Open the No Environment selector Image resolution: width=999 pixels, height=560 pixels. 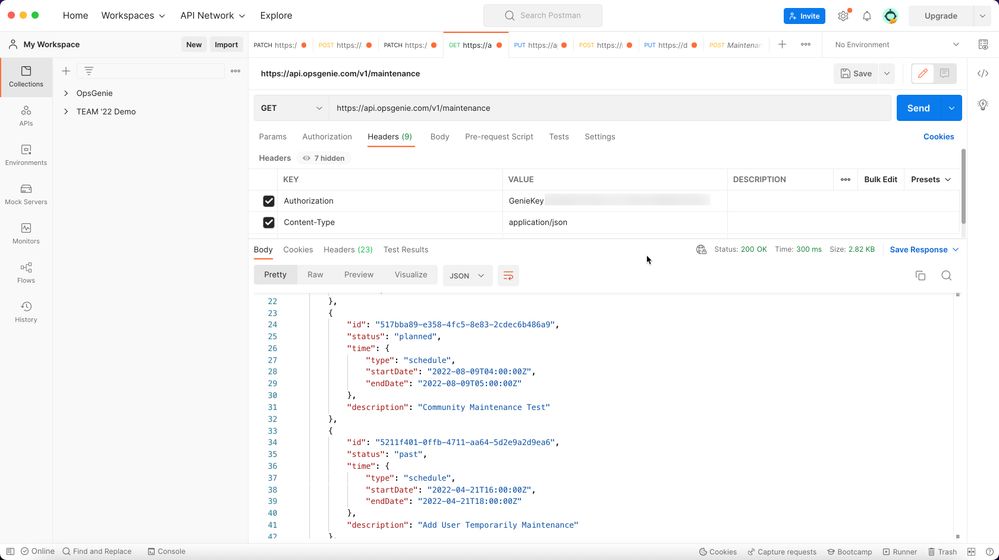coord(896,45)
